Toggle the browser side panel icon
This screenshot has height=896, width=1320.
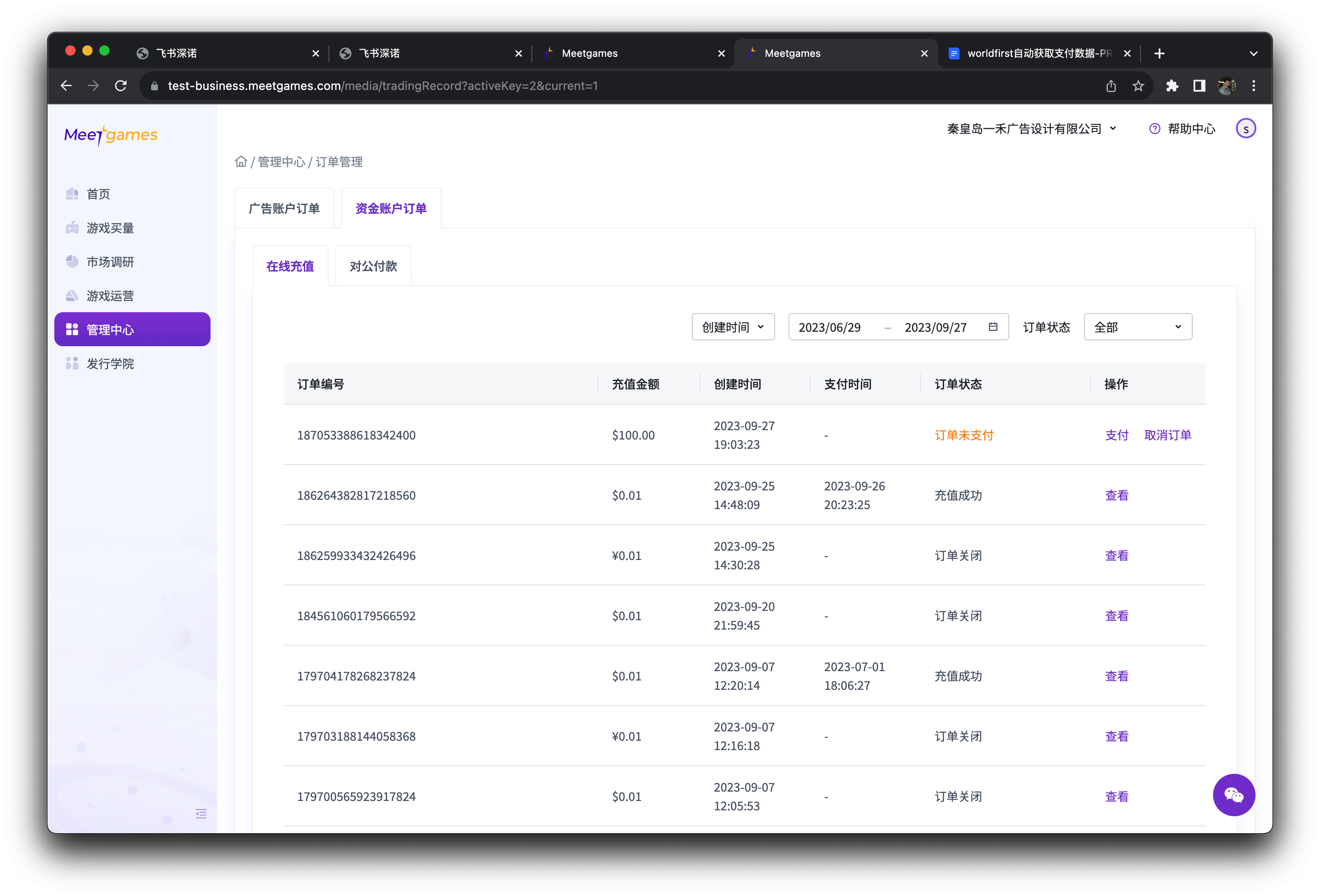tap(1199, 86)
